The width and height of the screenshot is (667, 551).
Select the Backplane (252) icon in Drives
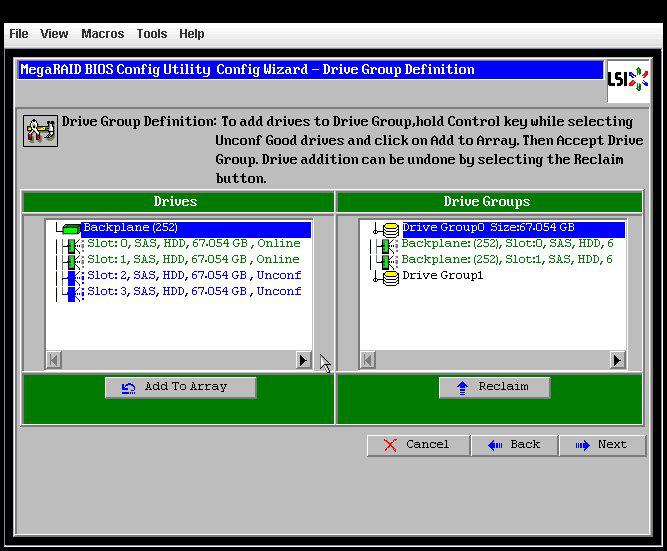click(x=70, y=229)
